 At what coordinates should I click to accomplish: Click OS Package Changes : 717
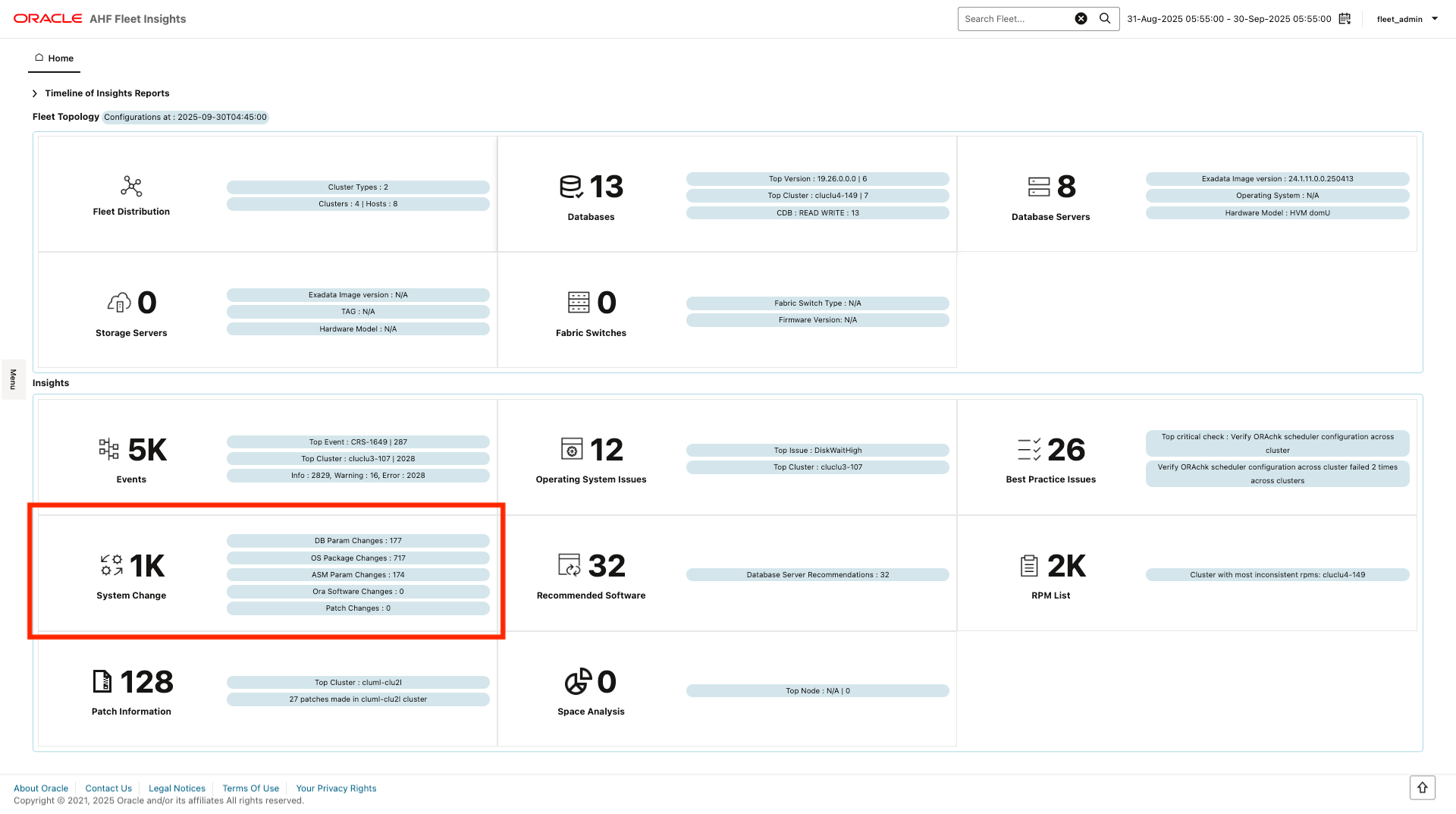358,558
